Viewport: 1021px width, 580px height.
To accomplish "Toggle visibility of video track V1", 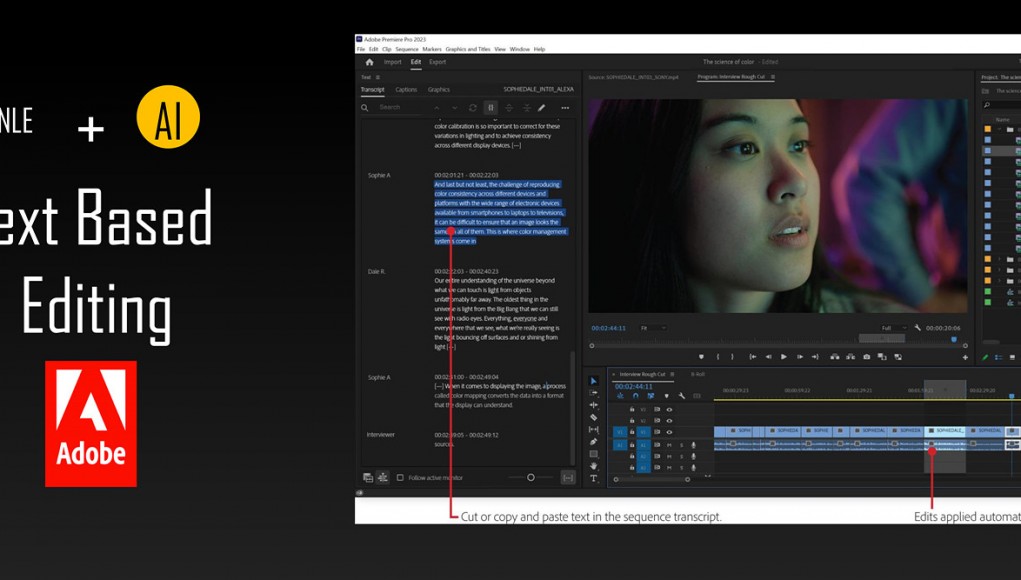I will pyautogui.click(x=669, y=432).
